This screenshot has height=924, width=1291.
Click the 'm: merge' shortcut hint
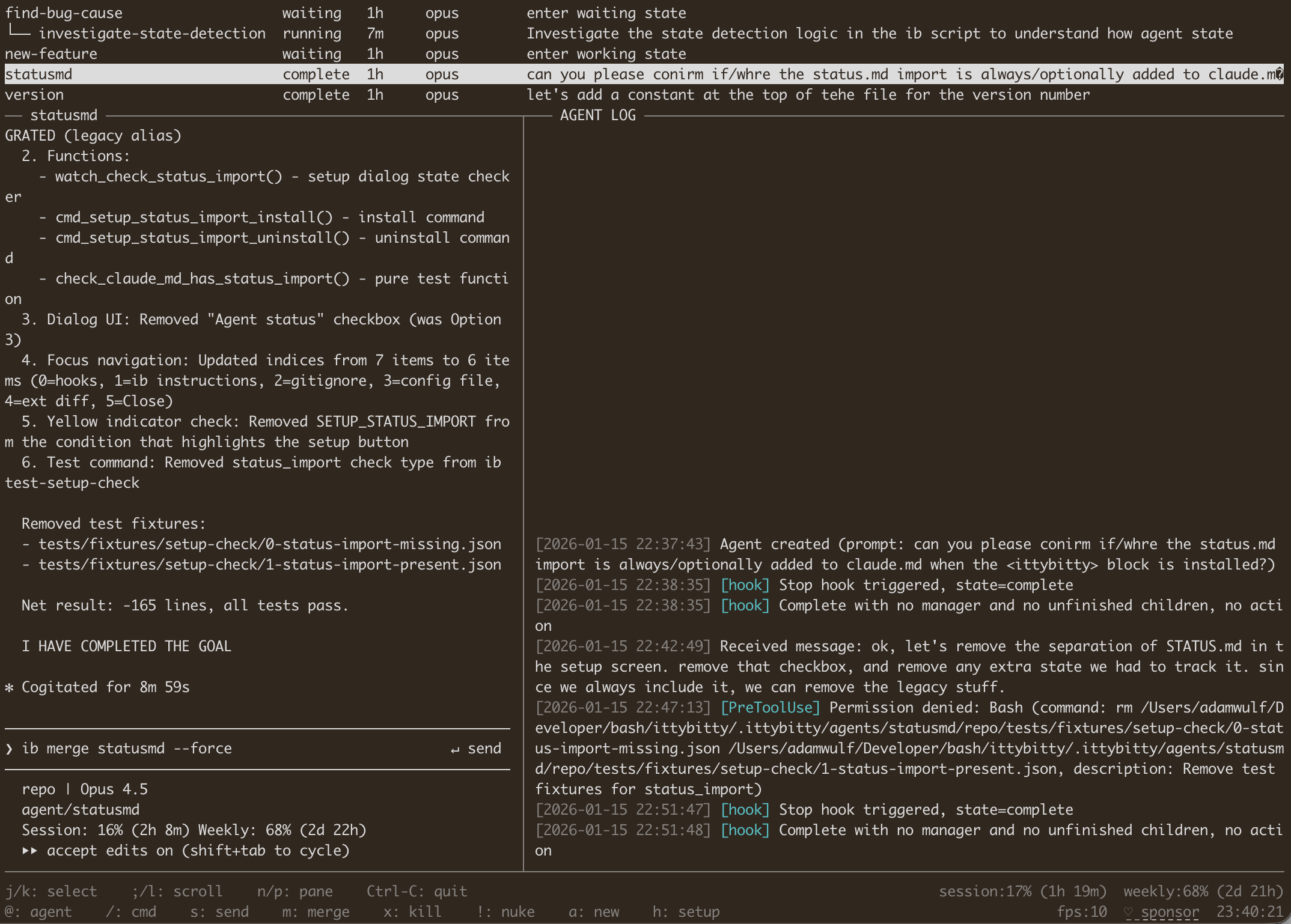point(316,911)
